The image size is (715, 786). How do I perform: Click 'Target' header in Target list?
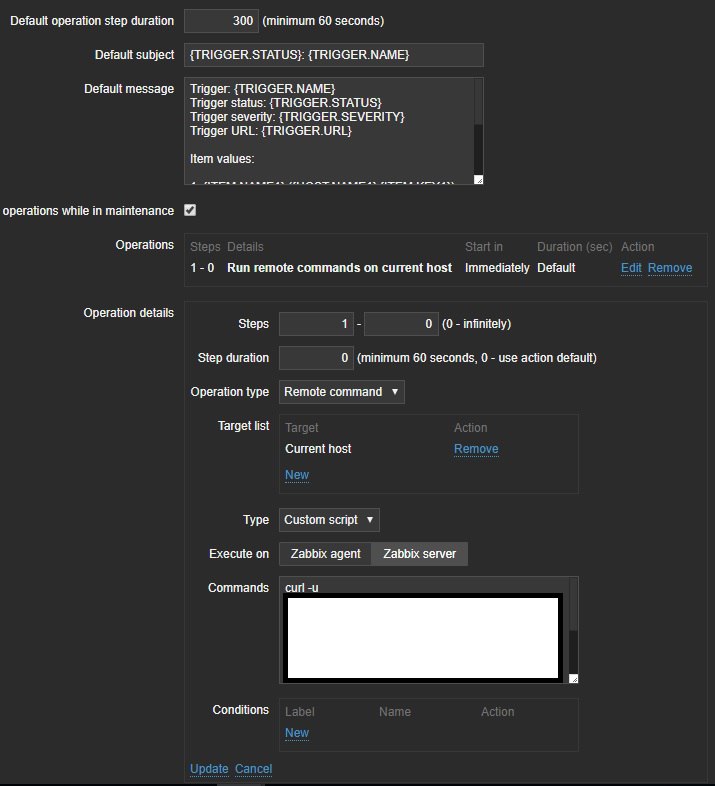tap(302, 428)
